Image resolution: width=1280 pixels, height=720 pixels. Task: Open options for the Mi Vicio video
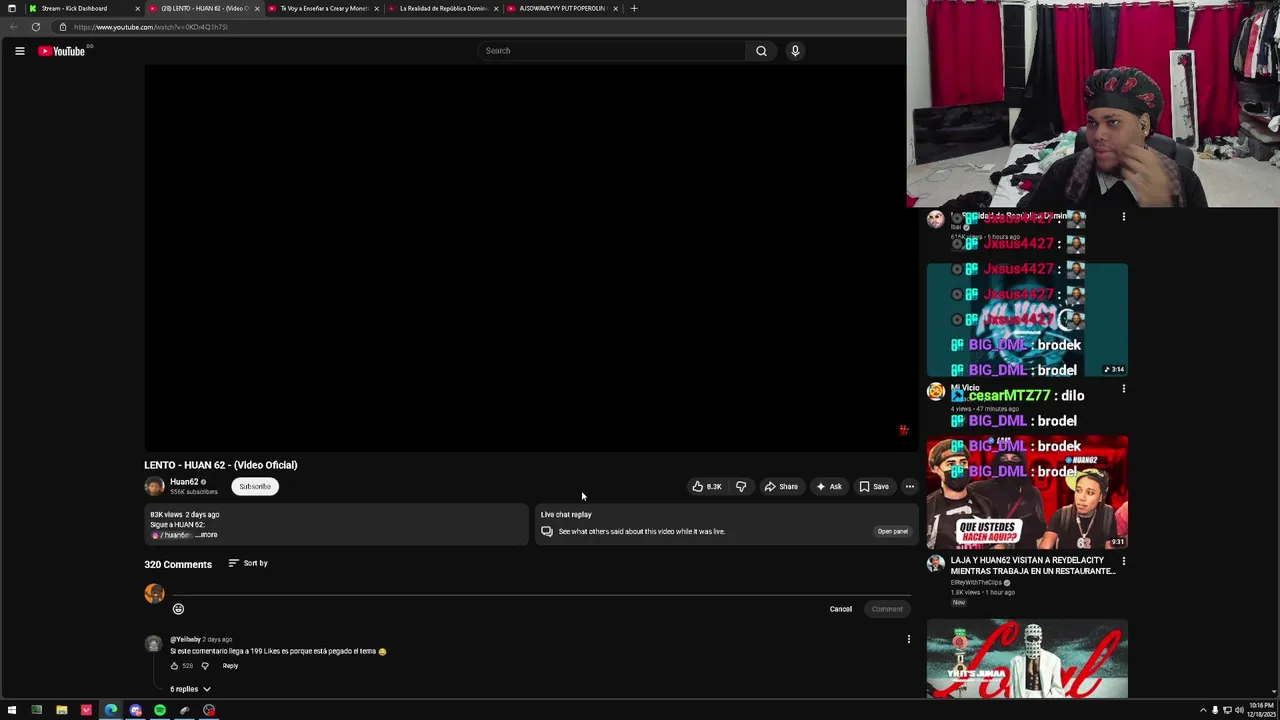click(x=1123, y=389)
